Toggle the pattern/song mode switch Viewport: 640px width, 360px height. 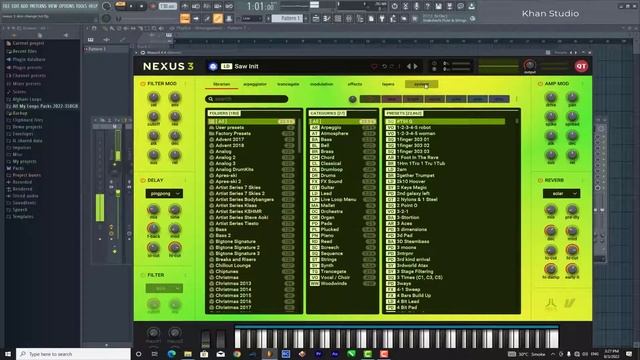click(x=120, y=5)
